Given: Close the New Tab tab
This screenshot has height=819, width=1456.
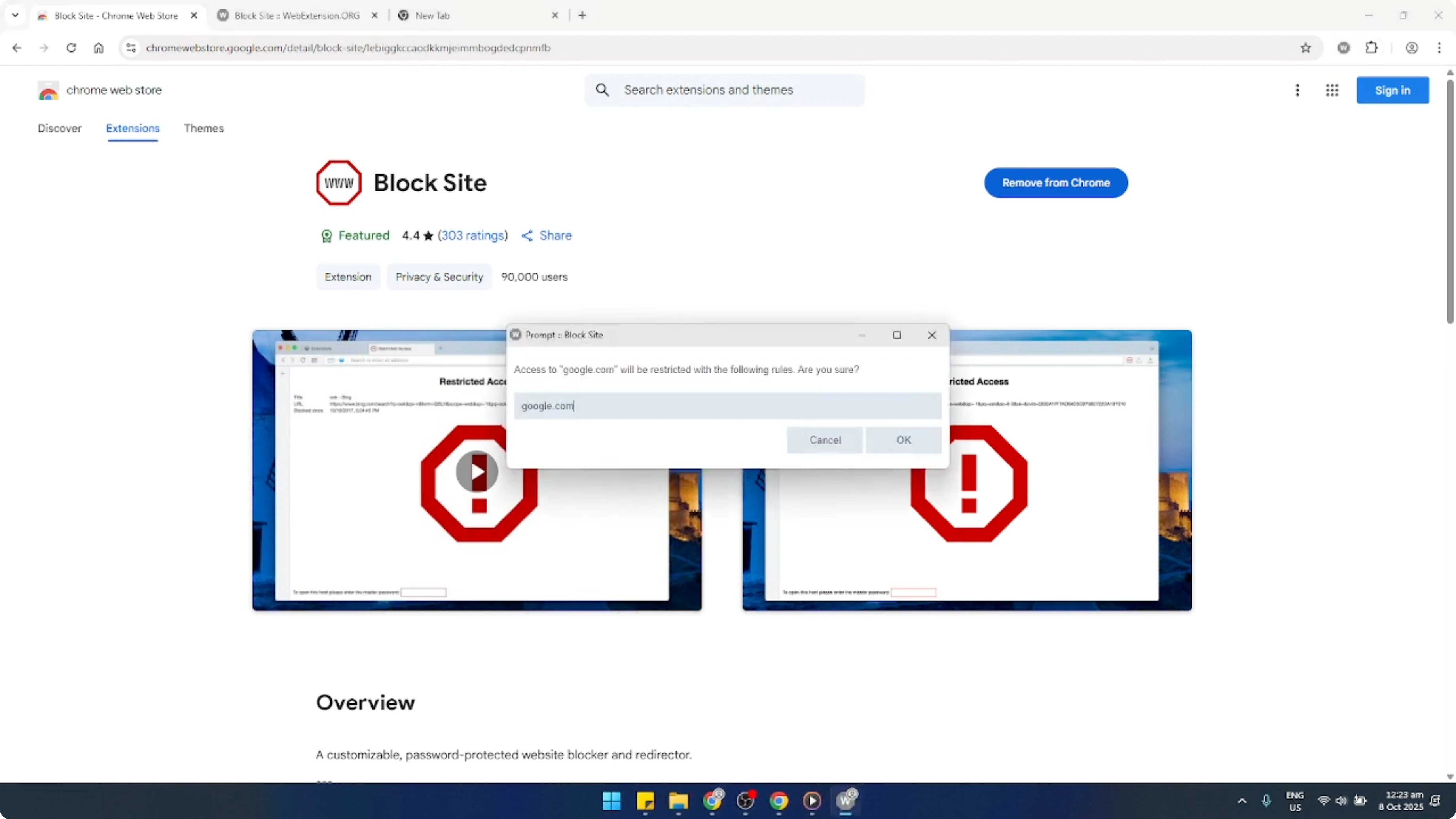Looking at the screenshot, I should click(554, 16).
